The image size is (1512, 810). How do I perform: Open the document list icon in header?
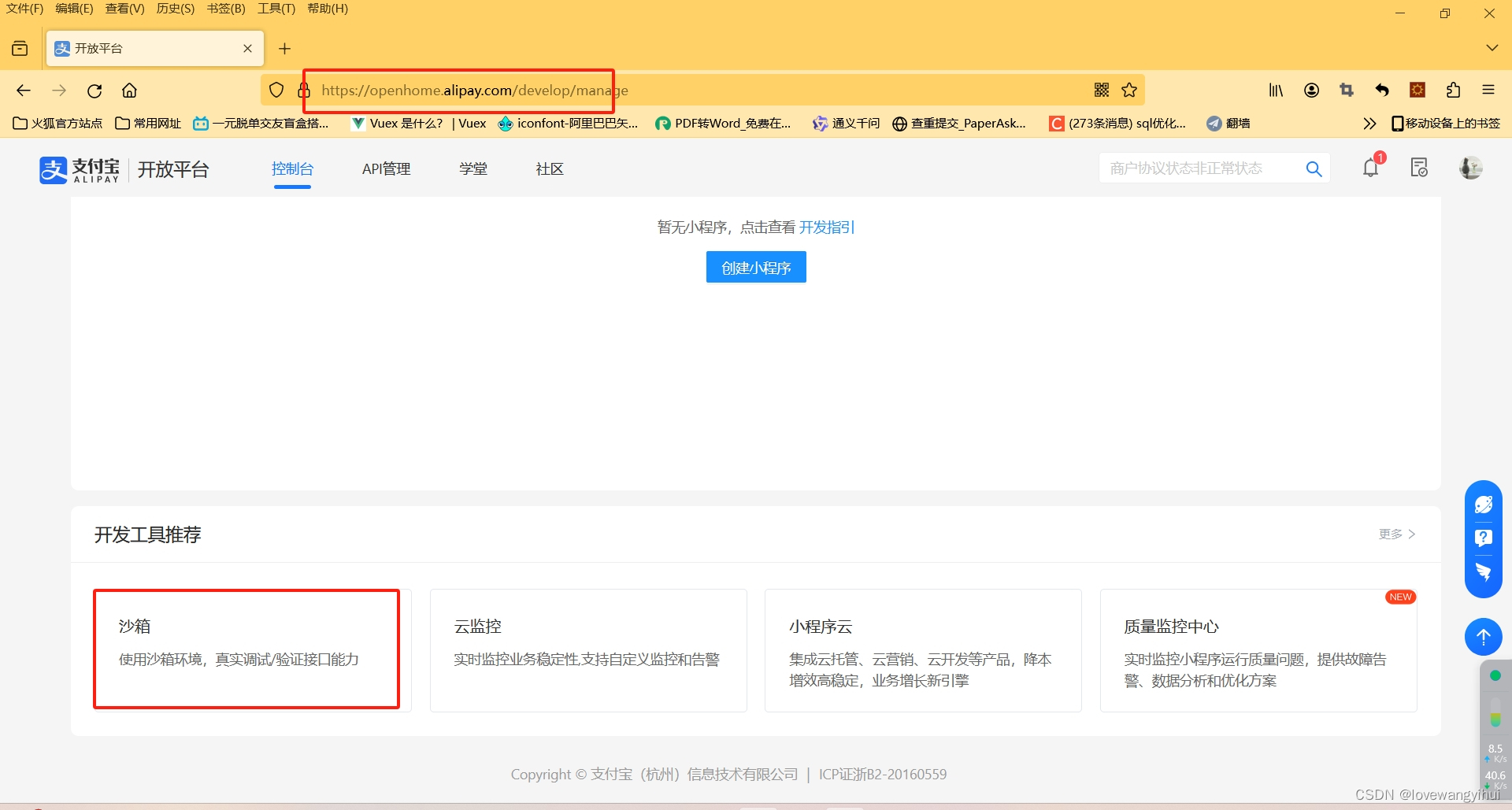click(1419, 168)
